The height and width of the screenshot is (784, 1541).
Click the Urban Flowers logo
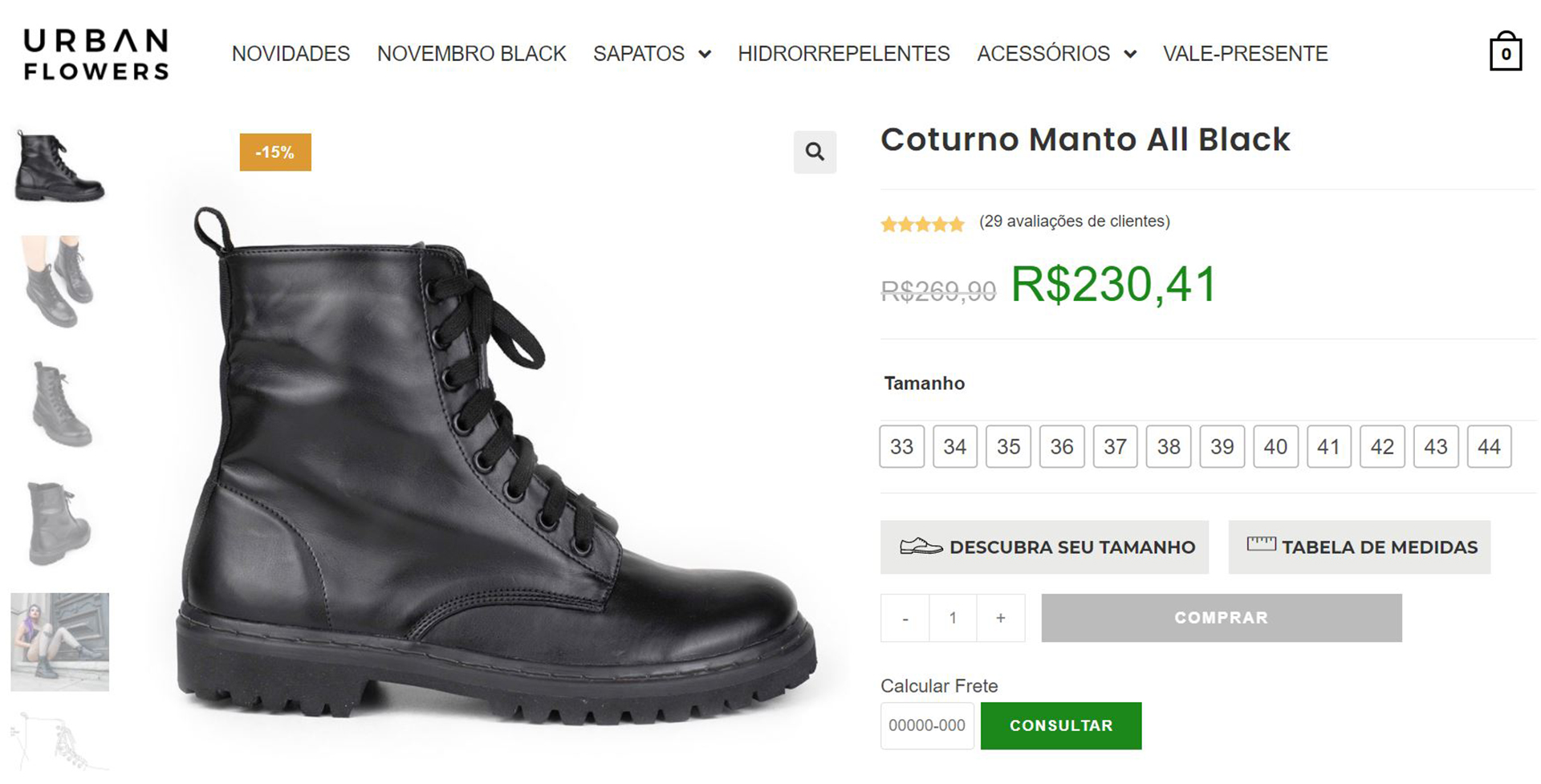(x=94, y=54)
